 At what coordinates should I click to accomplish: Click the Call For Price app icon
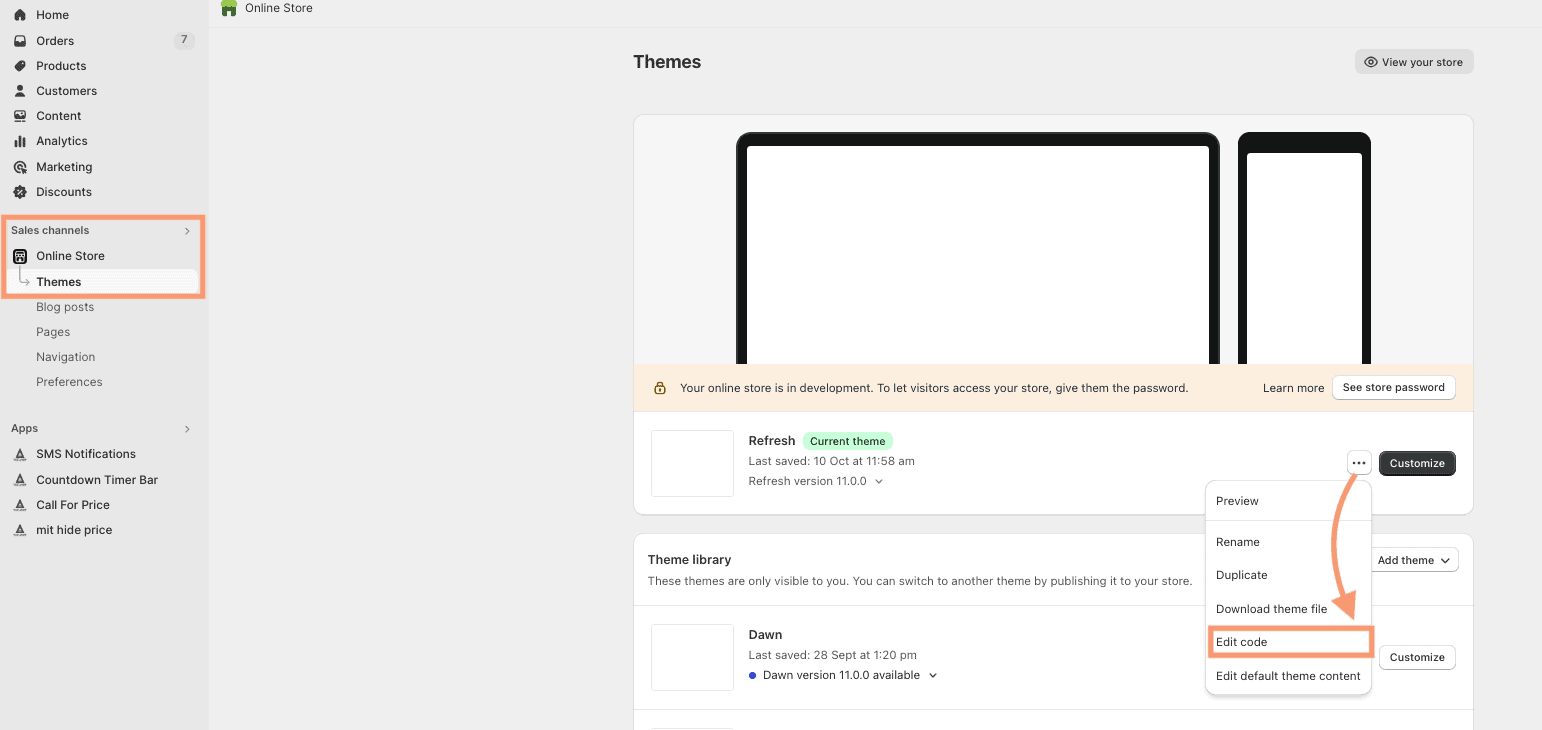20,505
